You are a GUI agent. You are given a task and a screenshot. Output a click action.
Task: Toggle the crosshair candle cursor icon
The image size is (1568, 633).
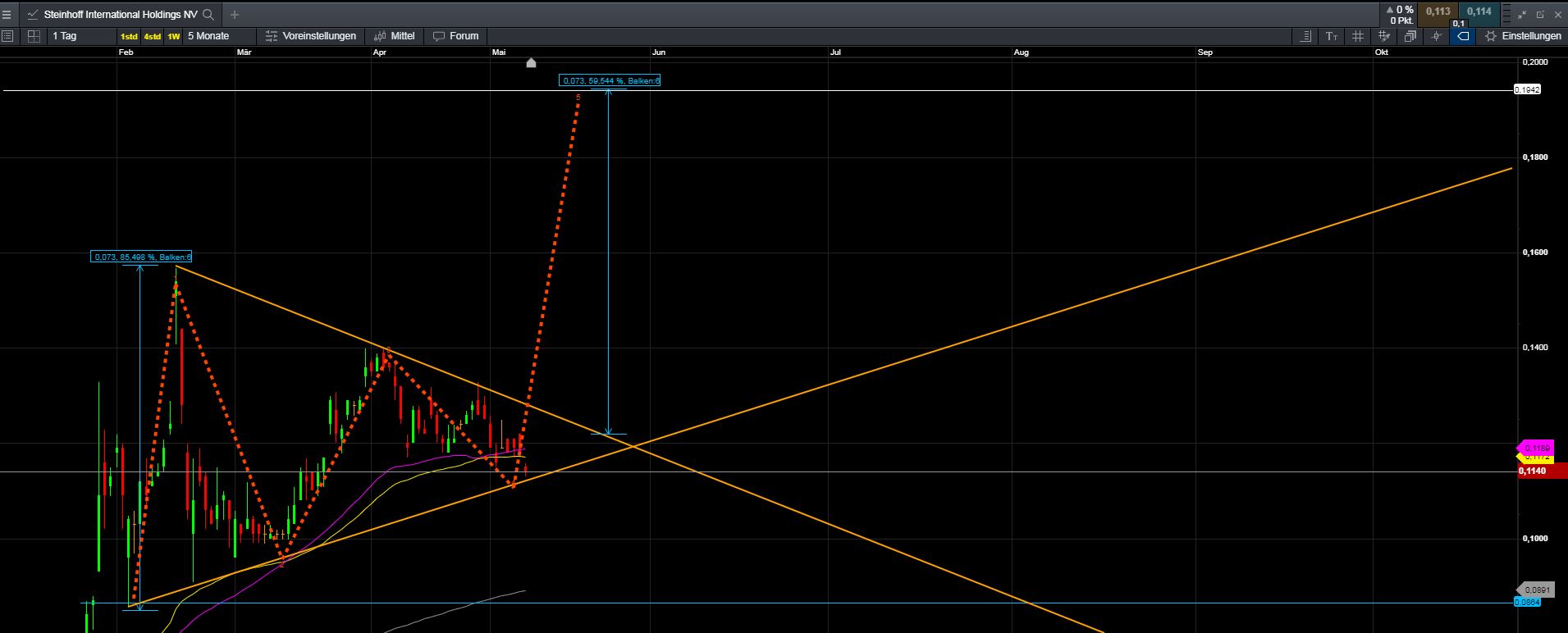pyautogui.click(x=1436, y=36)
